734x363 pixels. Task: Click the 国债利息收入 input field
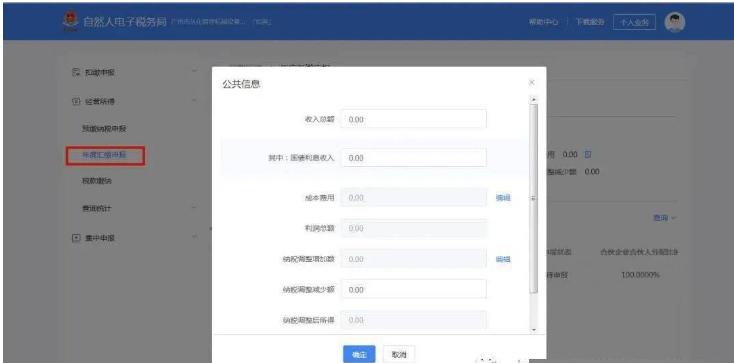[414, 158]
